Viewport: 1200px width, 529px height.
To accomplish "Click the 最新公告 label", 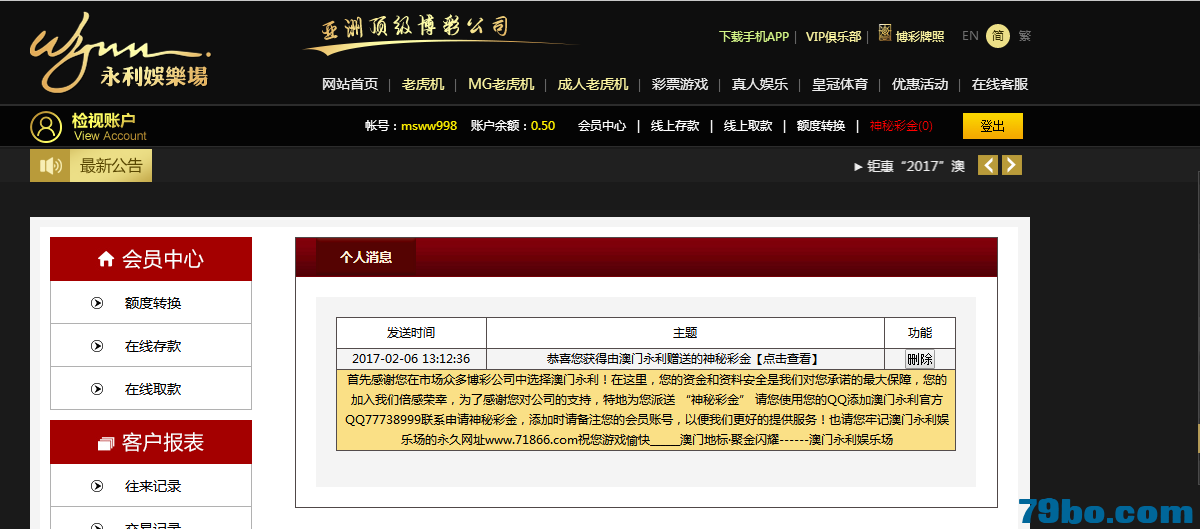I will 111,166.
